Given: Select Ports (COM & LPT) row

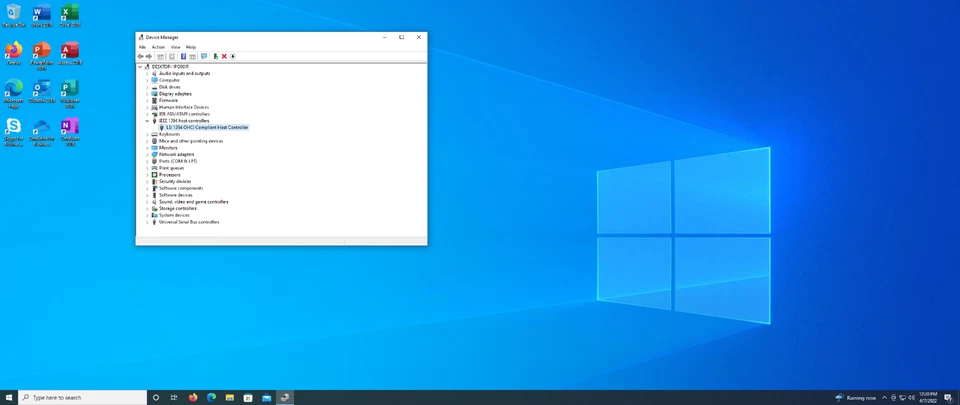Looking at the screenshot, I should 174,161.
